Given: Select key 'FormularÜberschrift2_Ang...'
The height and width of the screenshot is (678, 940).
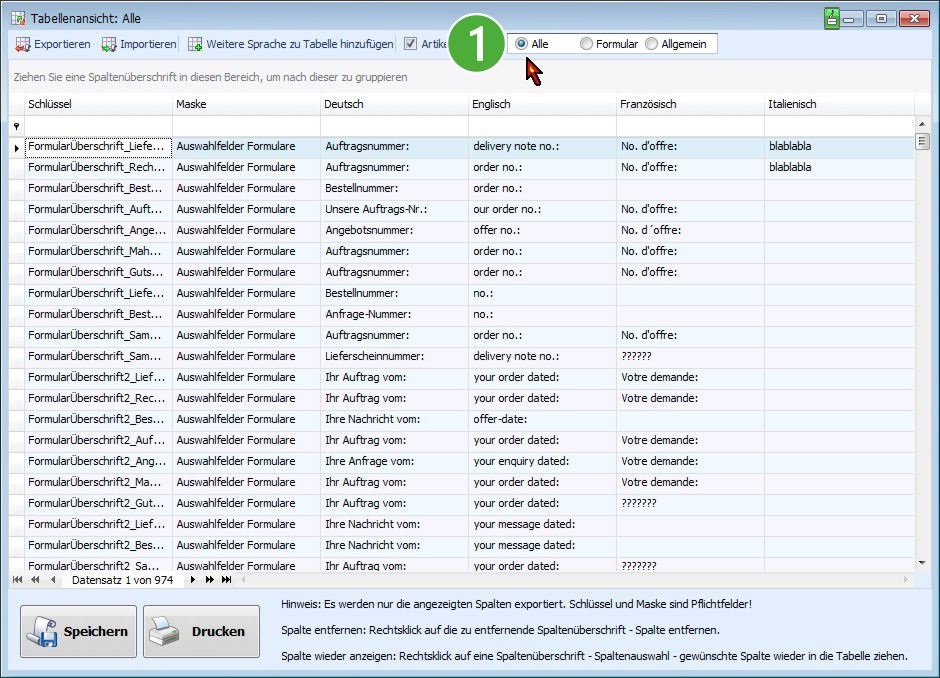Looking at the screenshot, I should 98,461.
